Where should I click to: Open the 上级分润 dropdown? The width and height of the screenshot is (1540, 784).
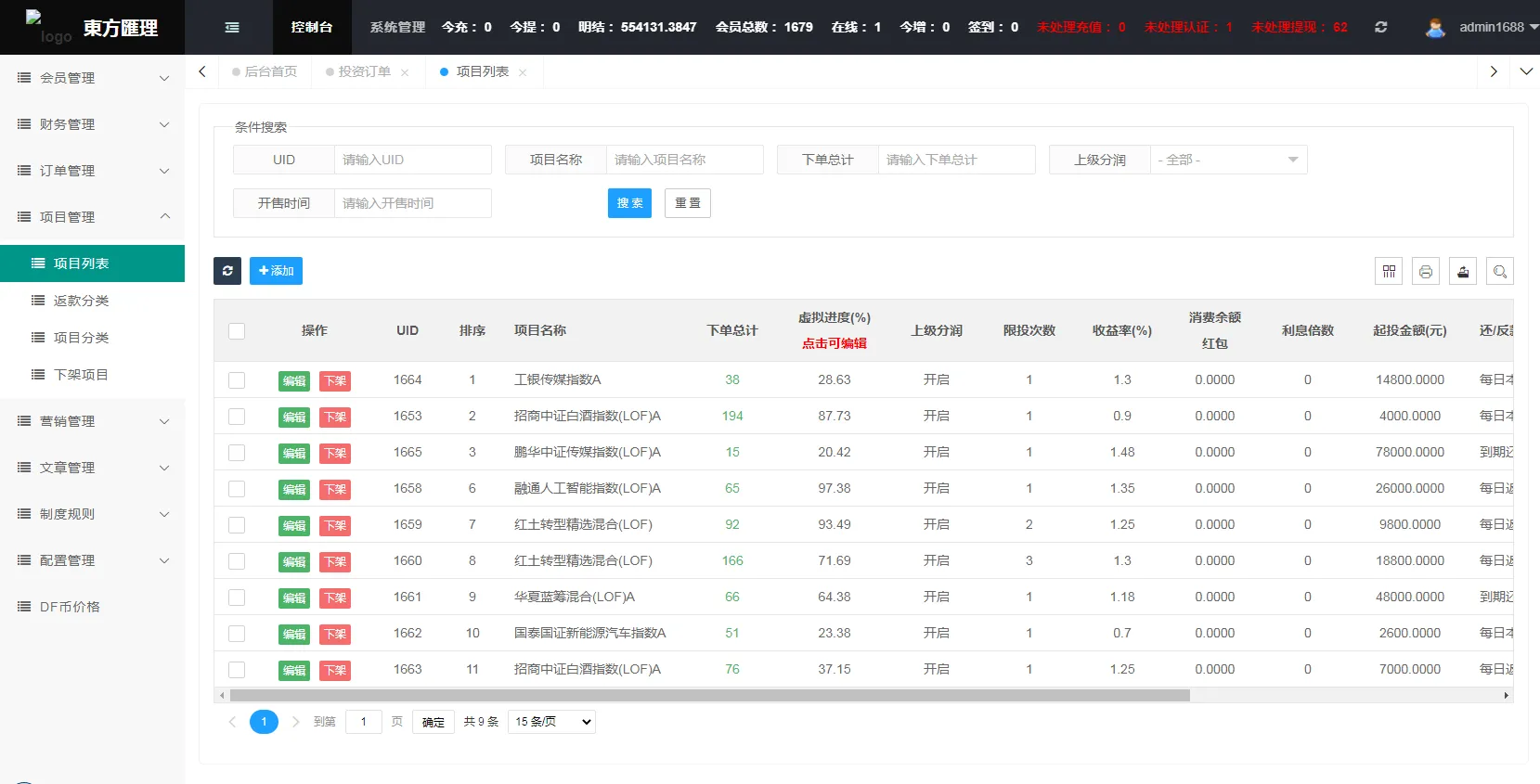pos(1227,160)
